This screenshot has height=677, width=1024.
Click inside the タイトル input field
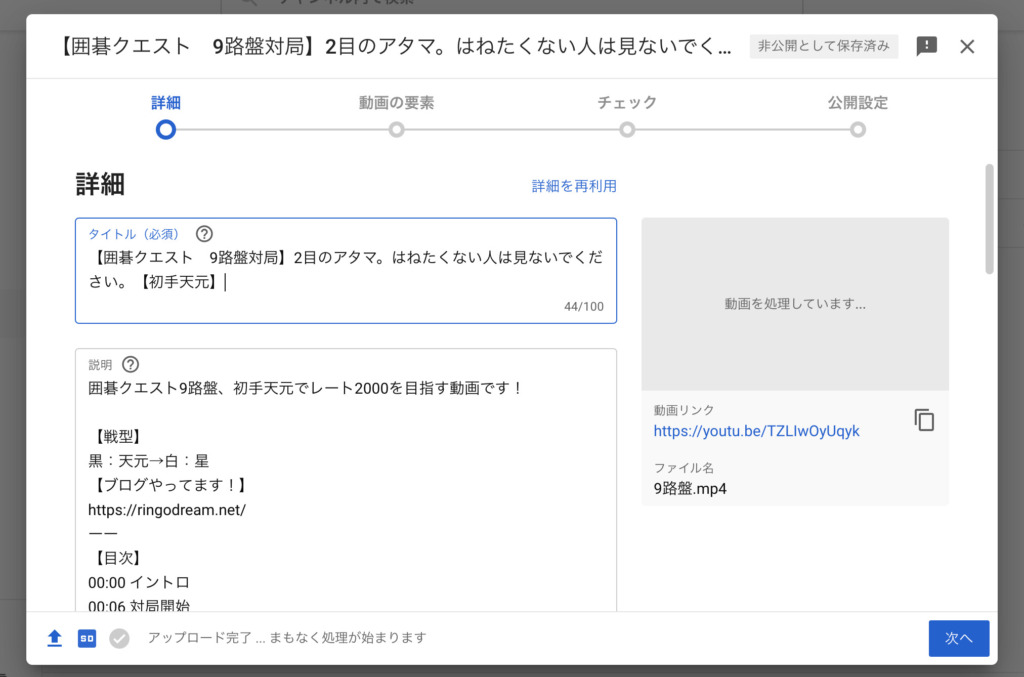346,270
